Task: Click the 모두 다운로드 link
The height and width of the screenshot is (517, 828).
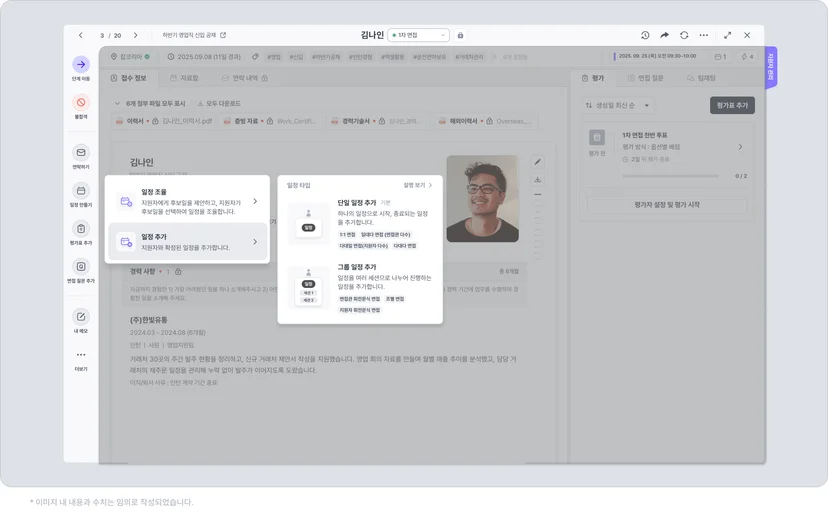Action: tap(219, 104)
